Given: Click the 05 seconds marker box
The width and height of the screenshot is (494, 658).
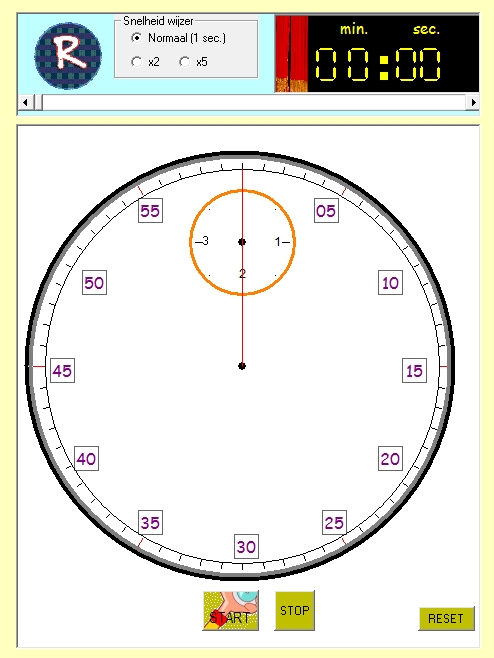Looking at the screenshot, I should tap(326, 211).
